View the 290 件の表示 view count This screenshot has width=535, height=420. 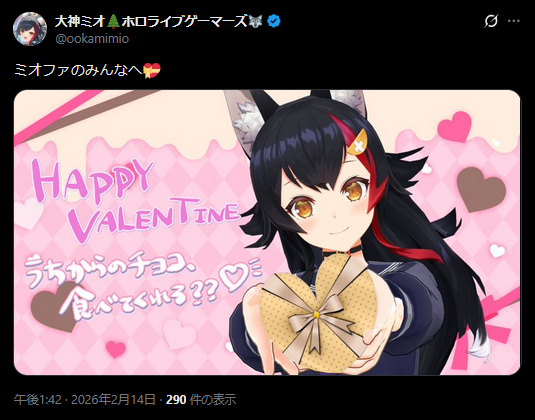201,399
